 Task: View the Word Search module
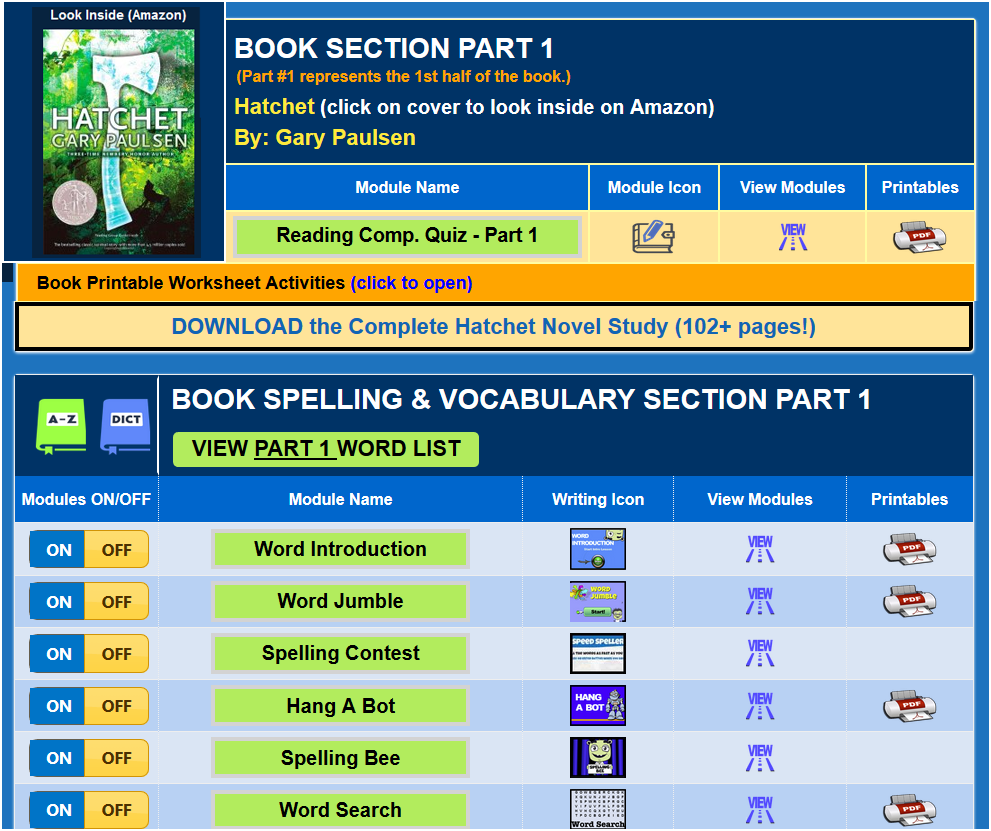[760, 810]
